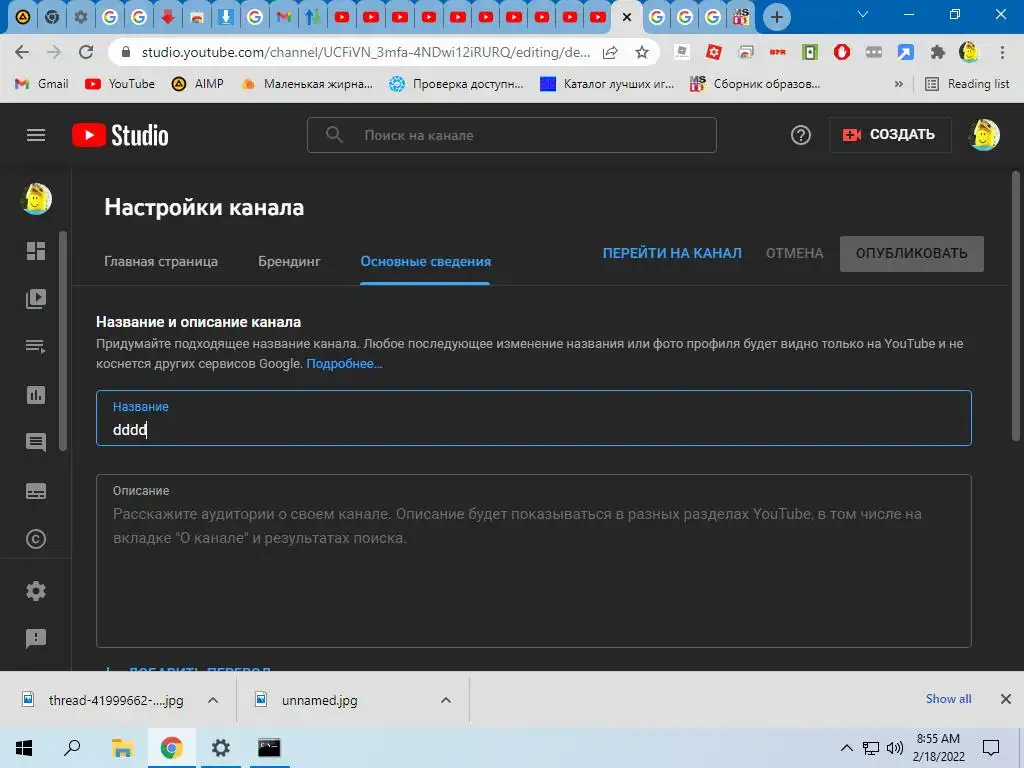
Task: Click the channel avatar in the sidebar
Action: (37, 199)
